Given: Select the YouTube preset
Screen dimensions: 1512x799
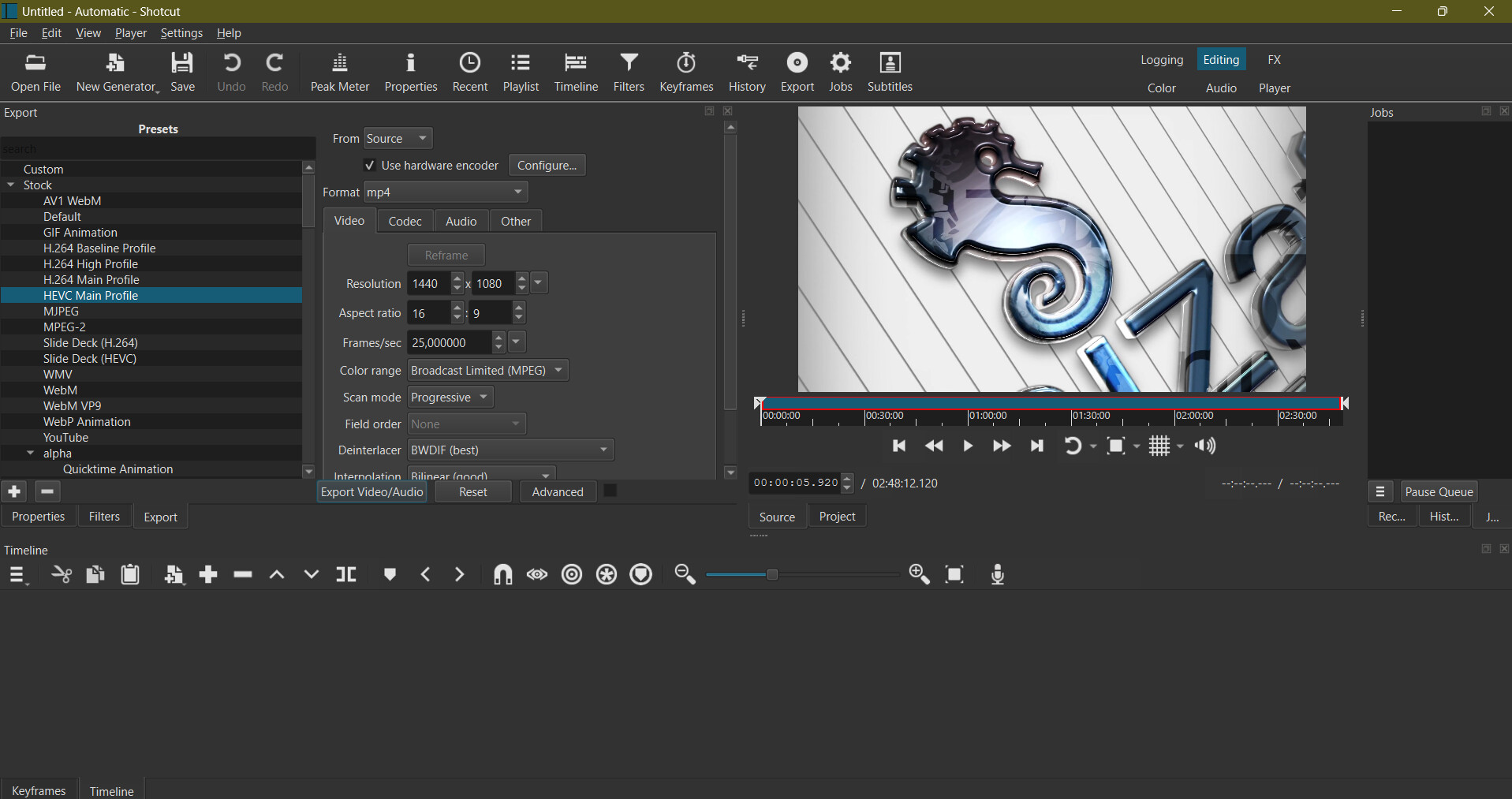Looking at the screenshot, I should [65, 438].
